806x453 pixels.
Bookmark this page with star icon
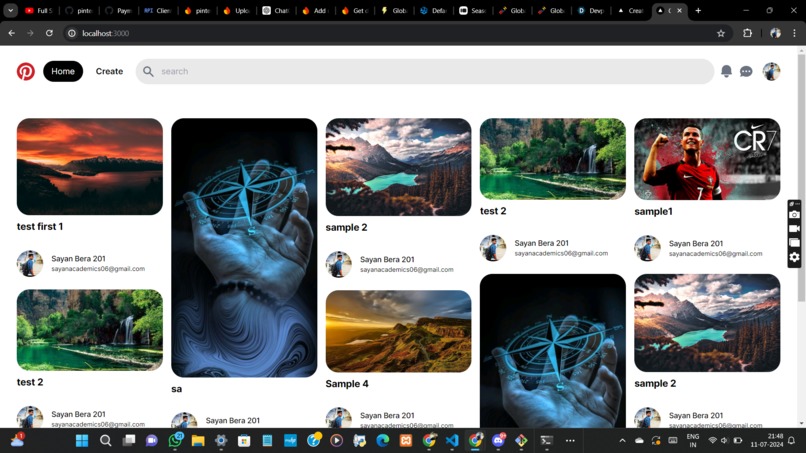[721, 33]
